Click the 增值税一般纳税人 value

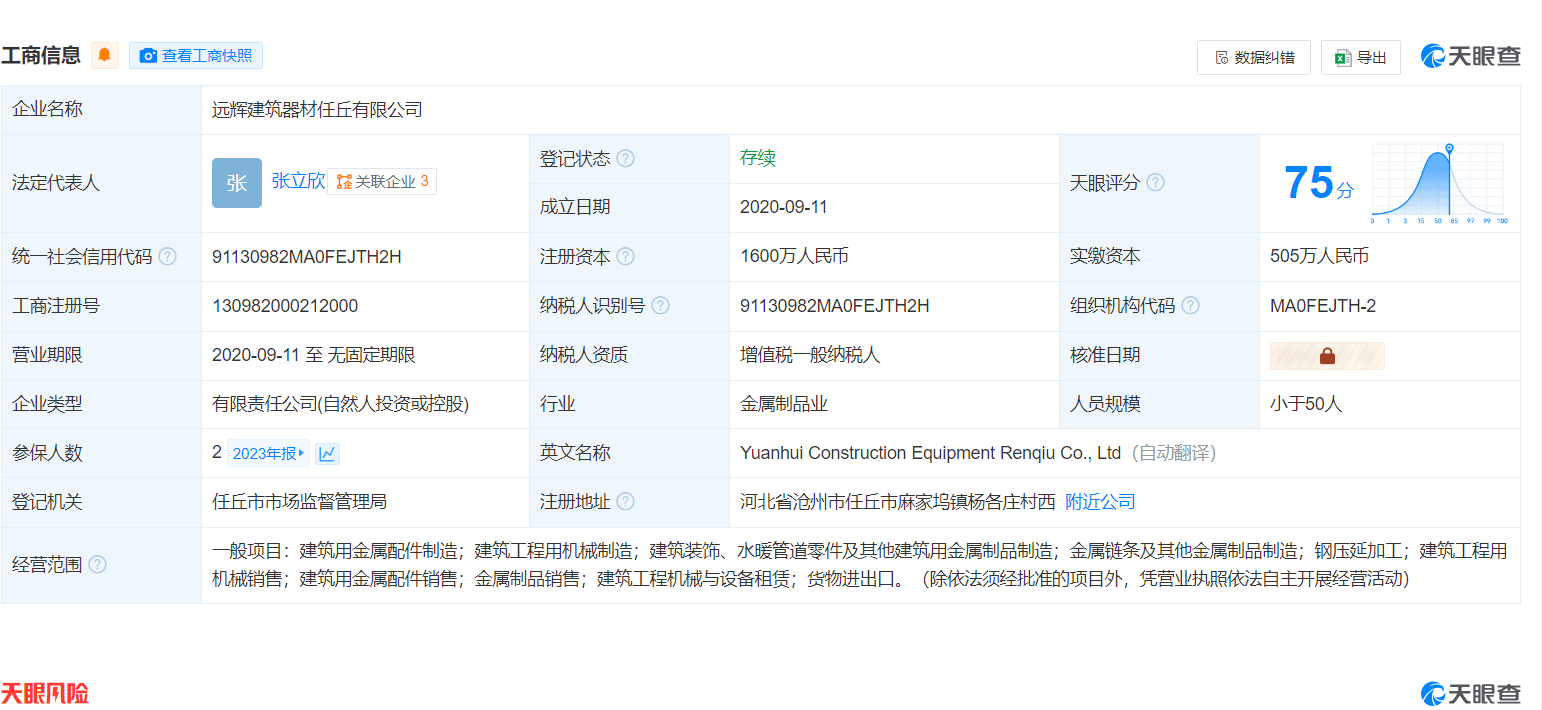[810, 355]
